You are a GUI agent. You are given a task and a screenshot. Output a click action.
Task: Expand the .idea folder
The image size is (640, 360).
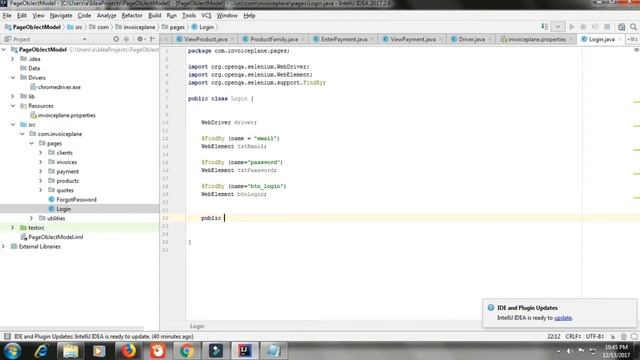click(13, 59)
